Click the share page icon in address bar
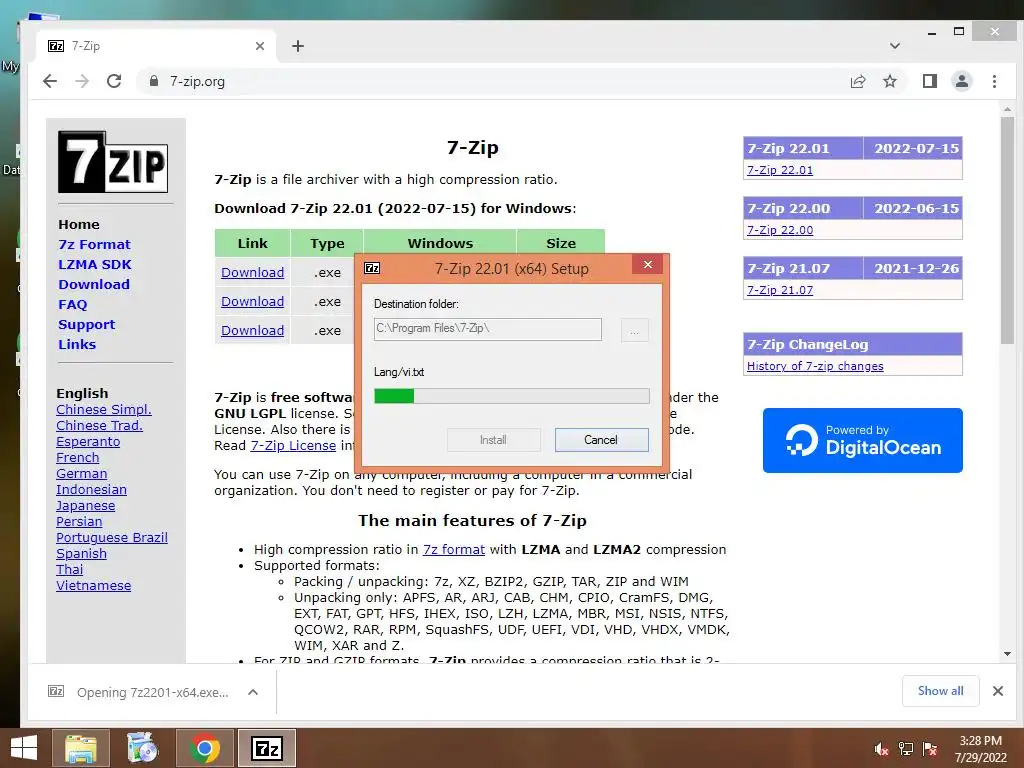 tap(858, 81)
